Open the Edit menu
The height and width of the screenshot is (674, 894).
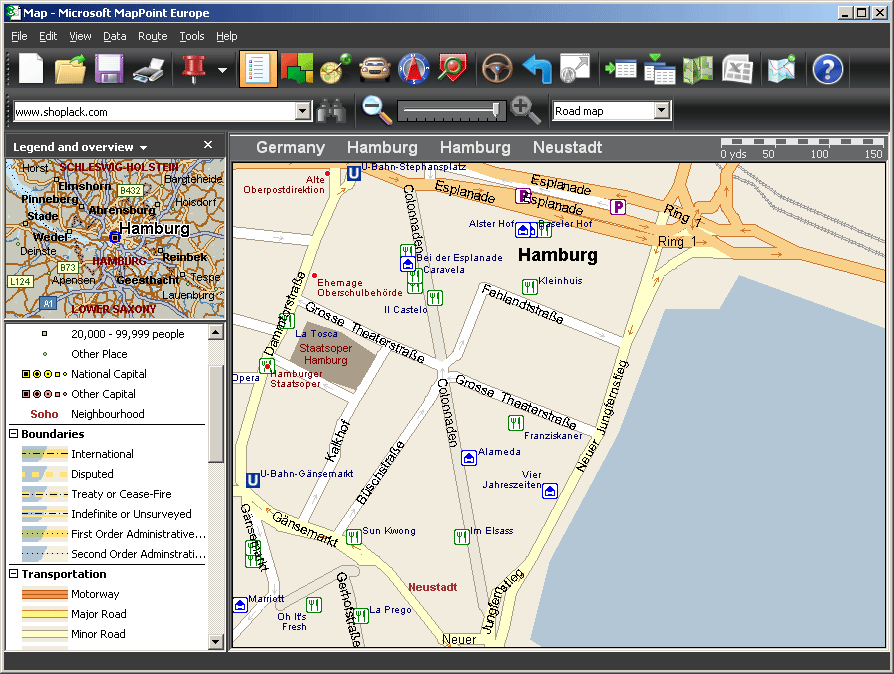[48, 36]
